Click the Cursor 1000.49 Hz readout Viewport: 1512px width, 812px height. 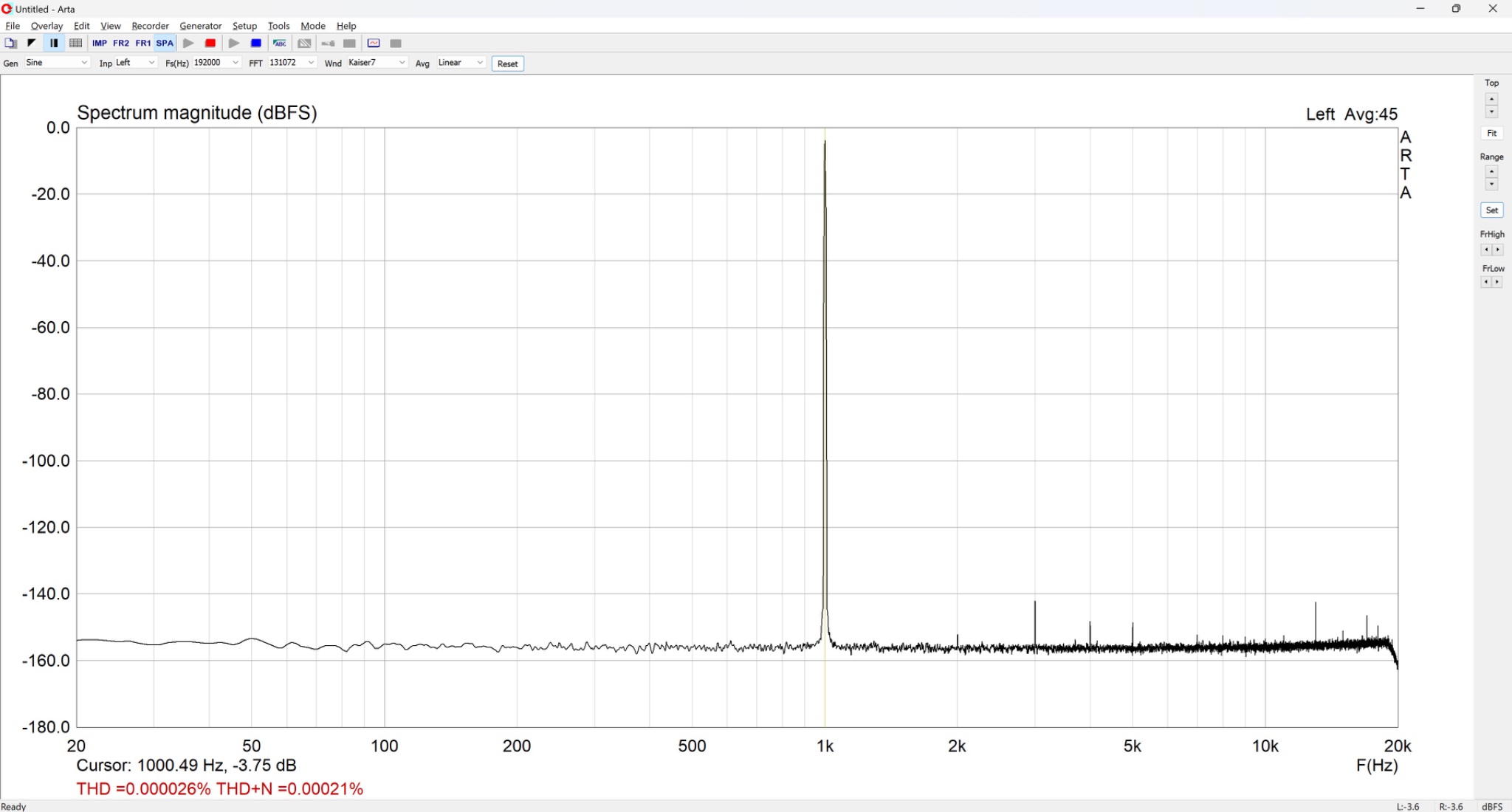coord(186,765)
